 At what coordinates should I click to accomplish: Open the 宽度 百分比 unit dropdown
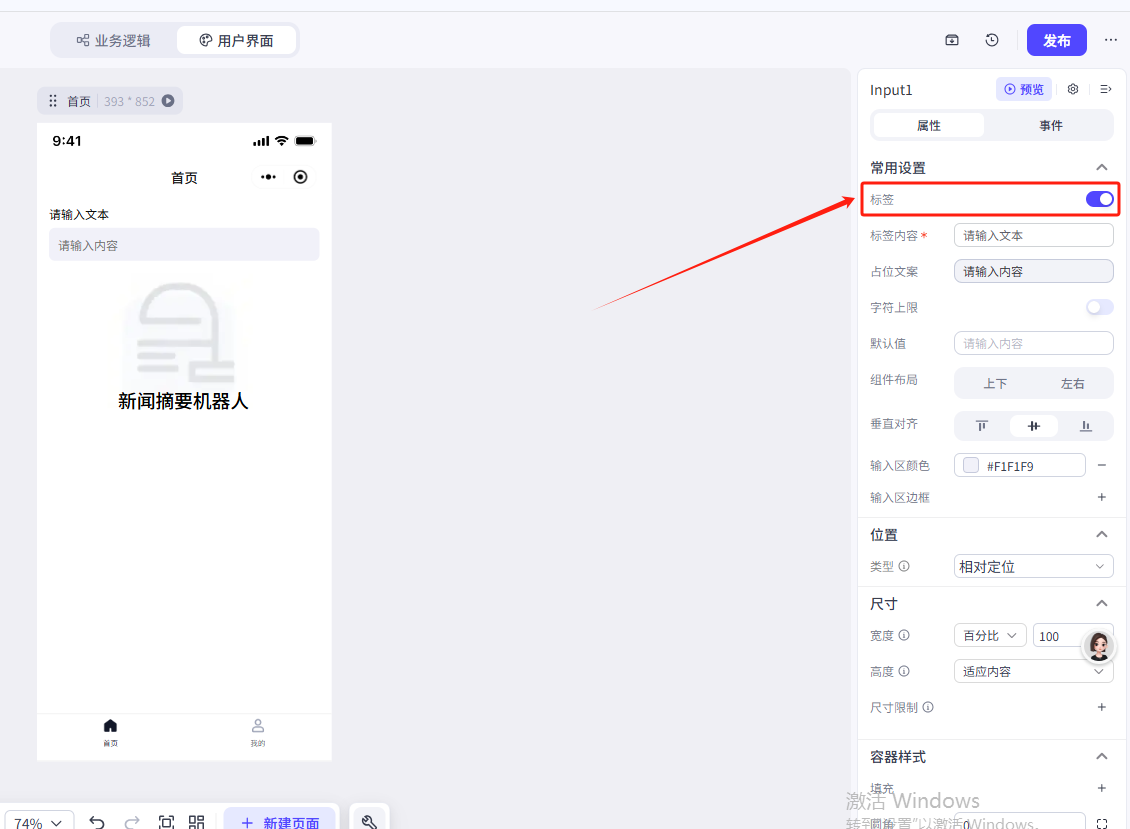(x=990, y=636)
